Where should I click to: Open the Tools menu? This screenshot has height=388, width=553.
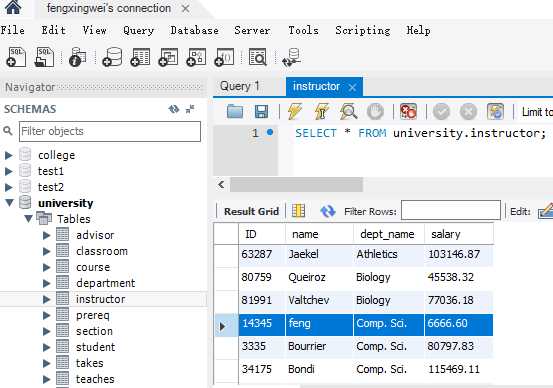pos(303,30)
